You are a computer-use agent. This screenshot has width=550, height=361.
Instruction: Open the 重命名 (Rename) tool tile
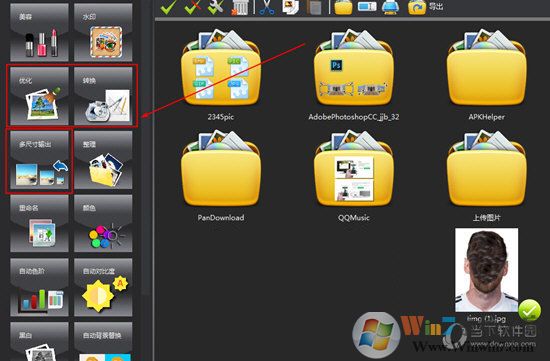point(39,223)
